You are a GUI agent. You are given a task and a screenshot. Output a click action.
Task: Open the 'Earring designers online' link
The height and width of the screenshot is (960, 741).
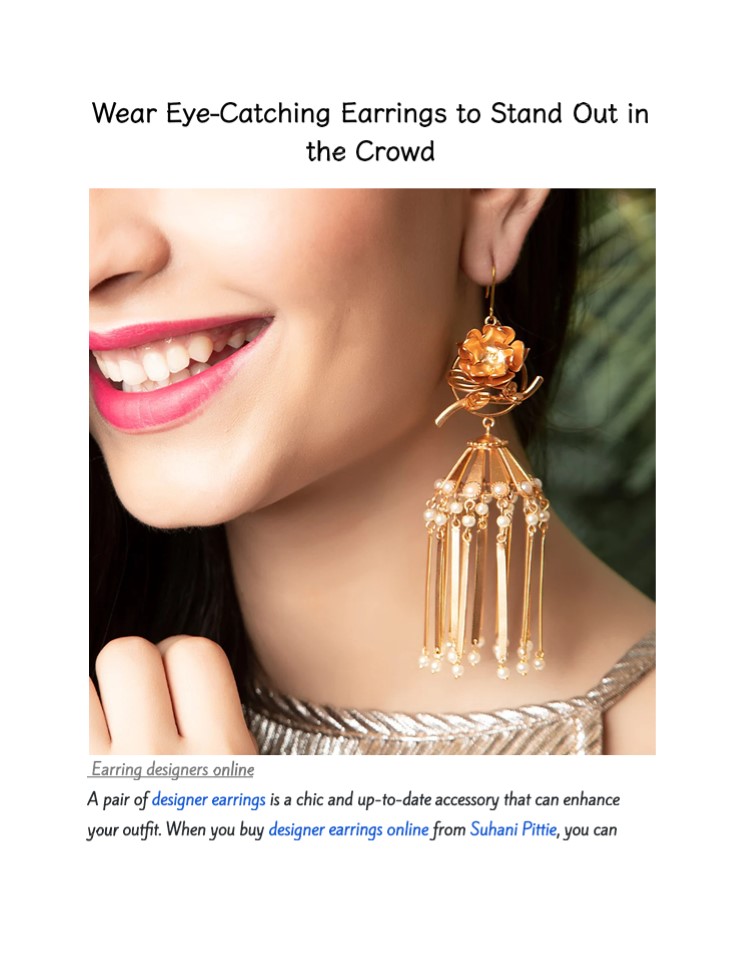[x=172, y=769]
